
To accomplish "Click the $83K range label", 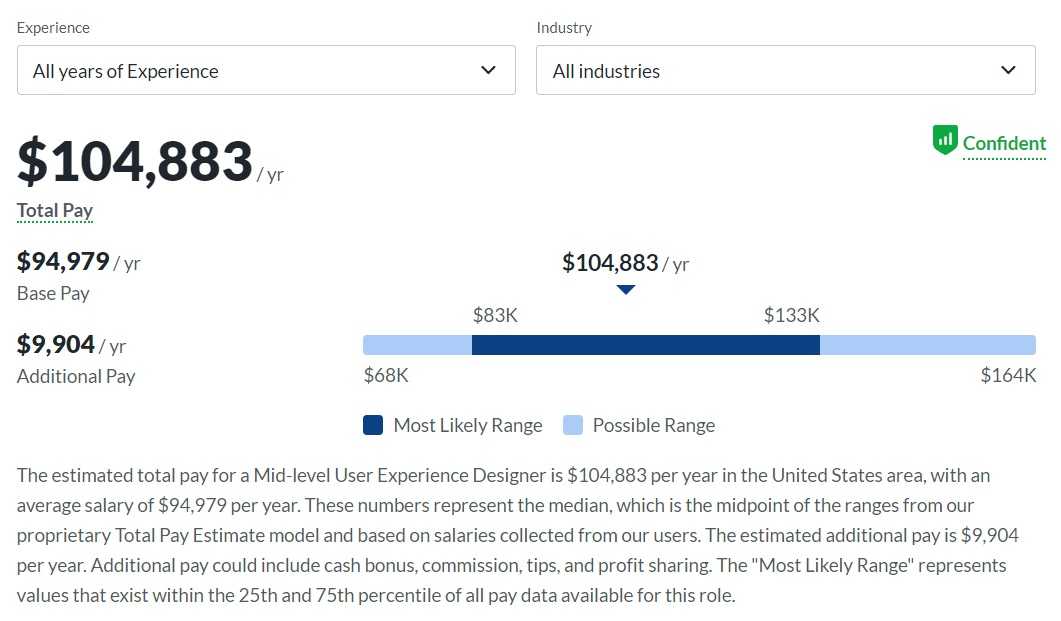I will [x=495, y=316].
